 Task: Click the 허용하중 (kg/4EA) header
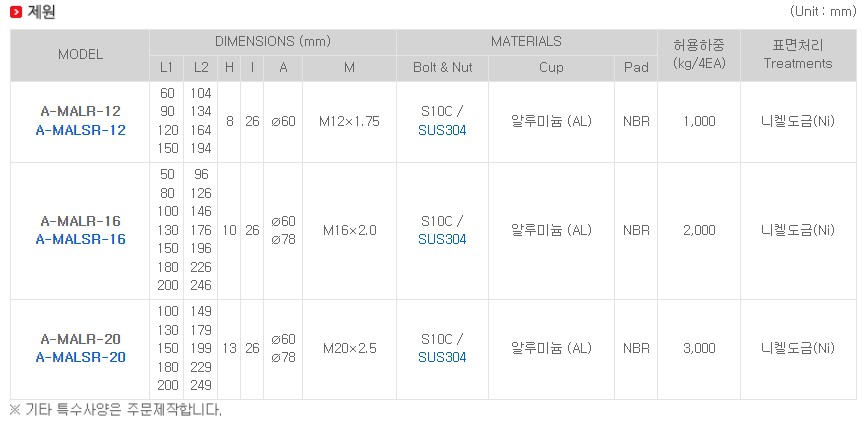699,55
